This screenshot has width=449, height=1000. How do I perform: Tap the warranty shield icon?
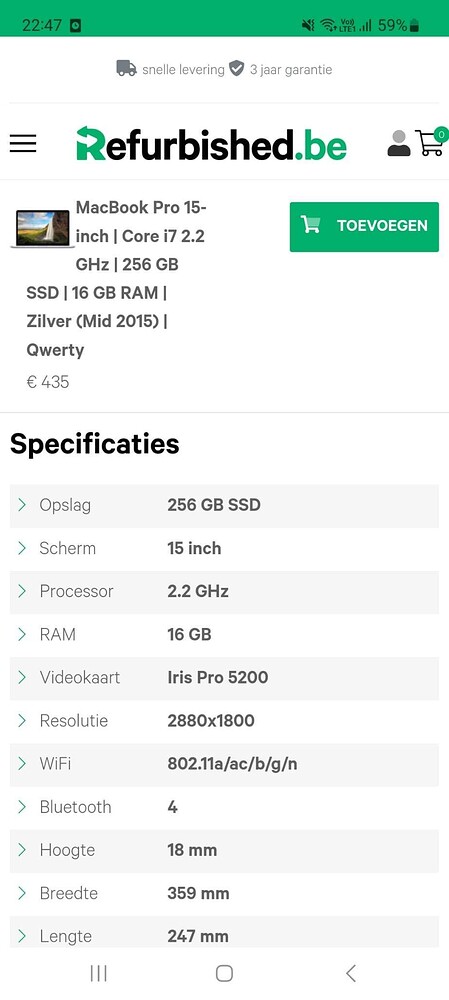(237, 68)
